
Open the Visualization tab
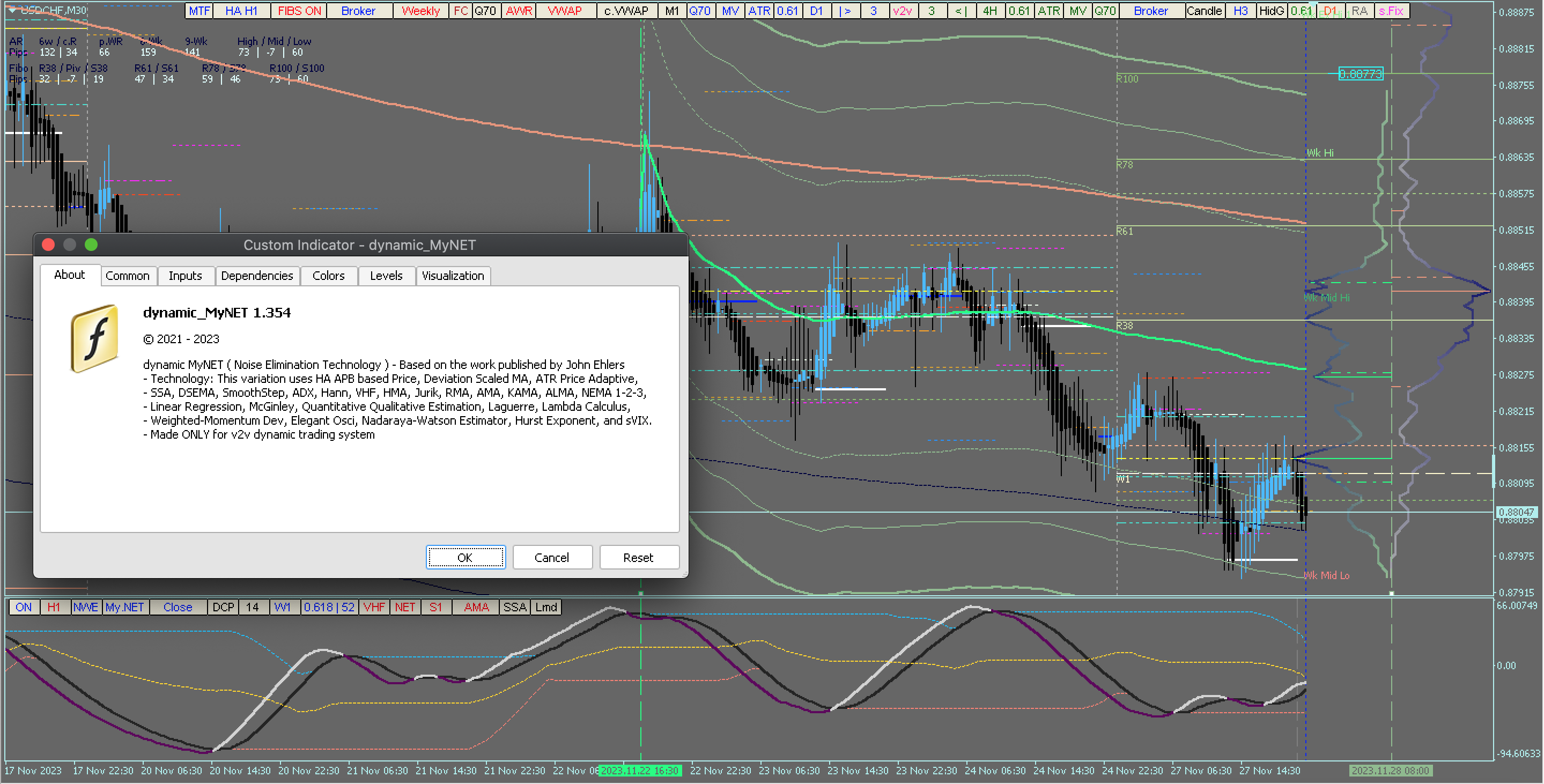coord(453,276)
